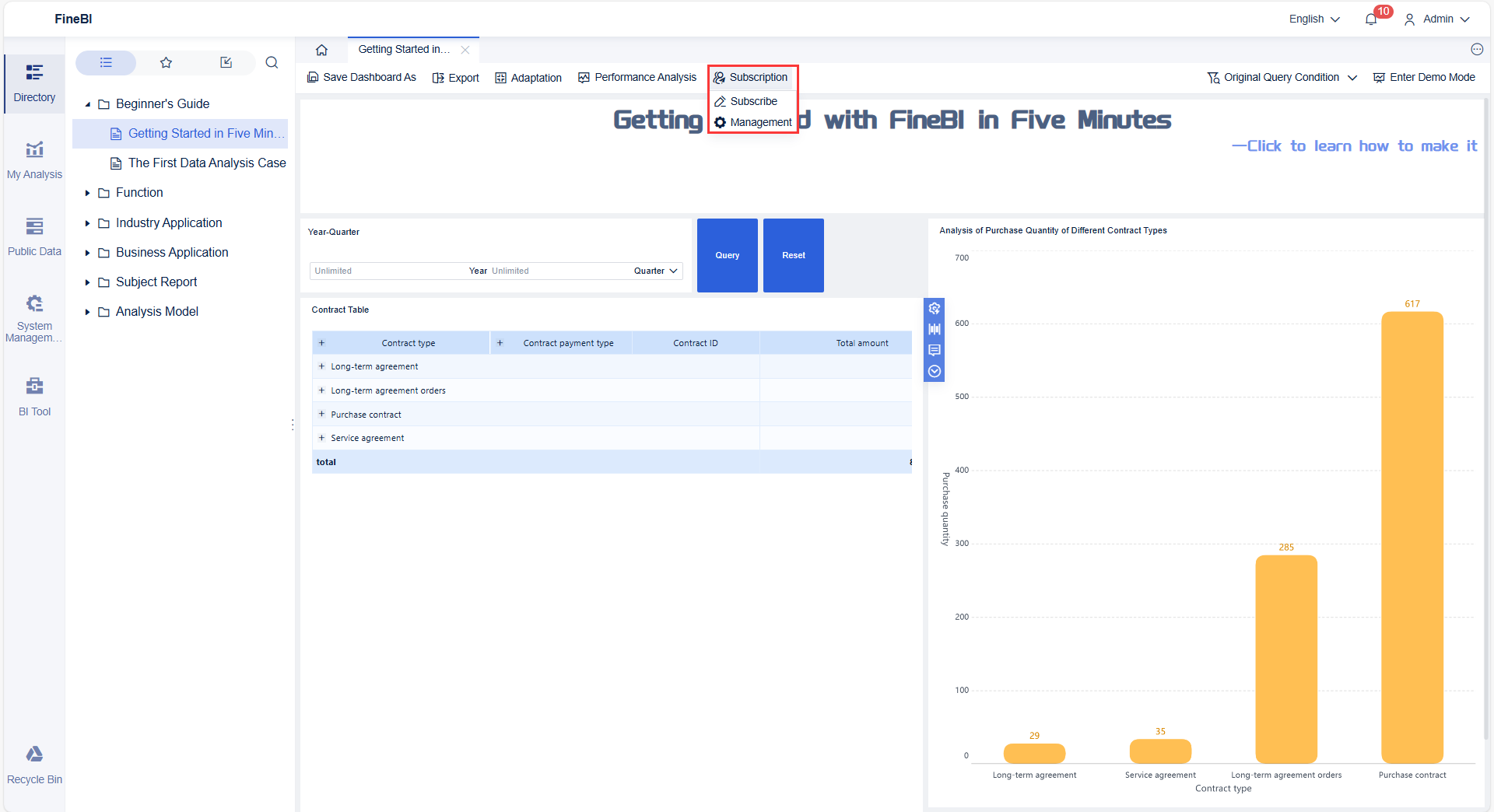Open the search in the directory panel
Image resolution: width=1494 pixels, height=812 pixels.
pos(272,62)
